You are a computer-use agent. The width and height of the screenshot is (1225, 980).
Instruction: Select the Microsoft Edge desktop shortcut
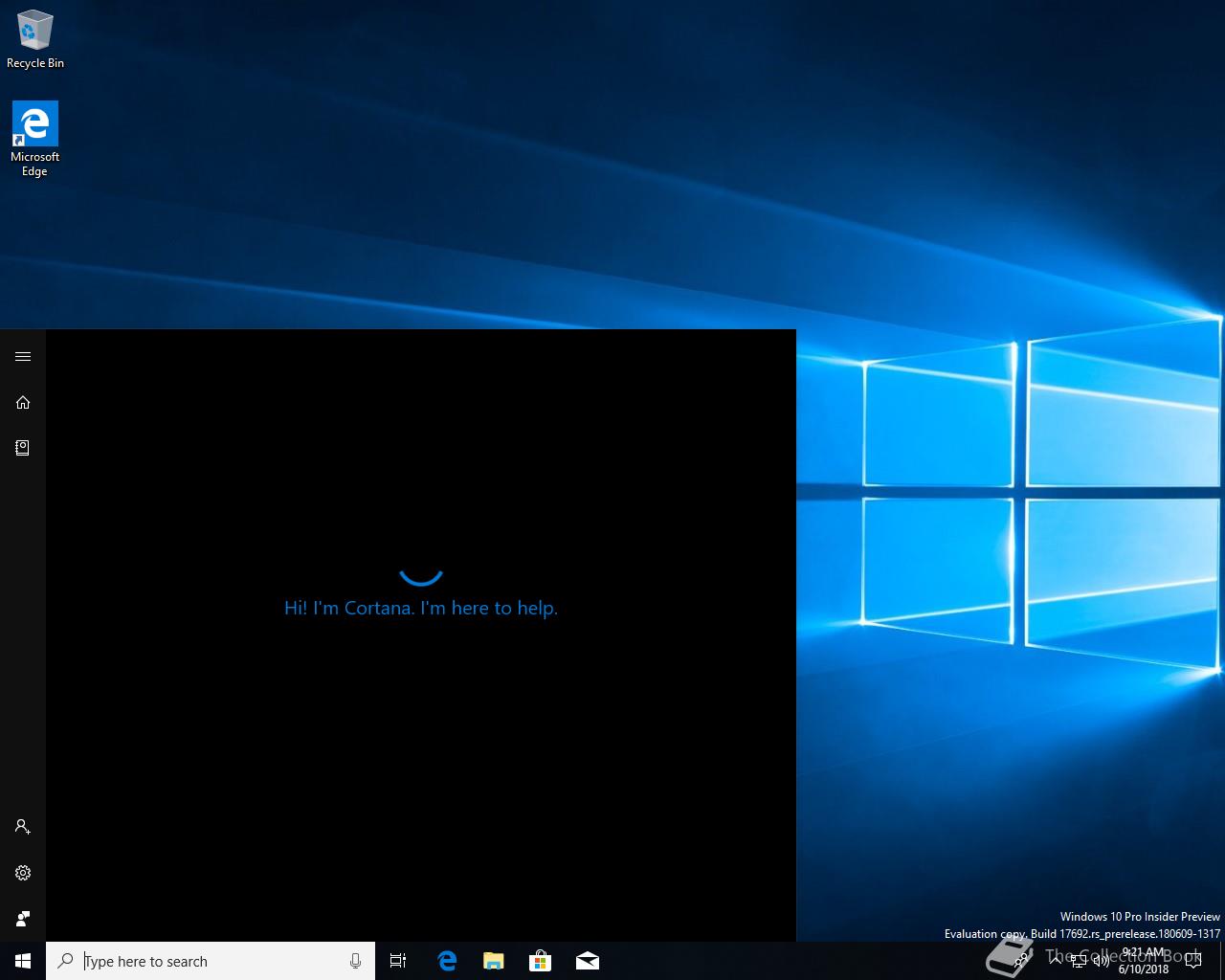click(x=34, y=140)
